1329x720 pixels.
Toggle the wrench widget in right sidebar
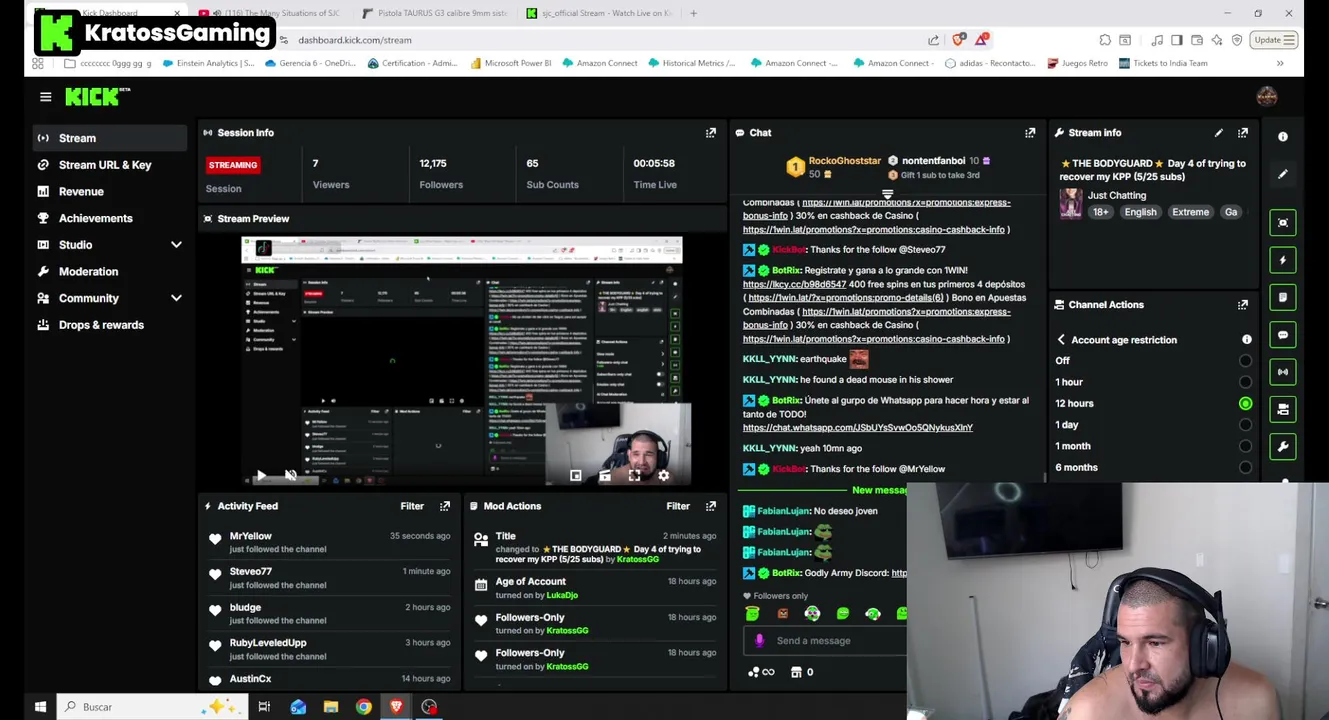tap(1283, 447)
